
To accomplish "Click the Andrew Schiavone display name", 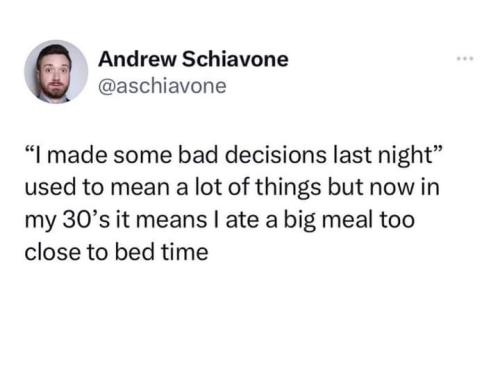I will pos(193,59).
